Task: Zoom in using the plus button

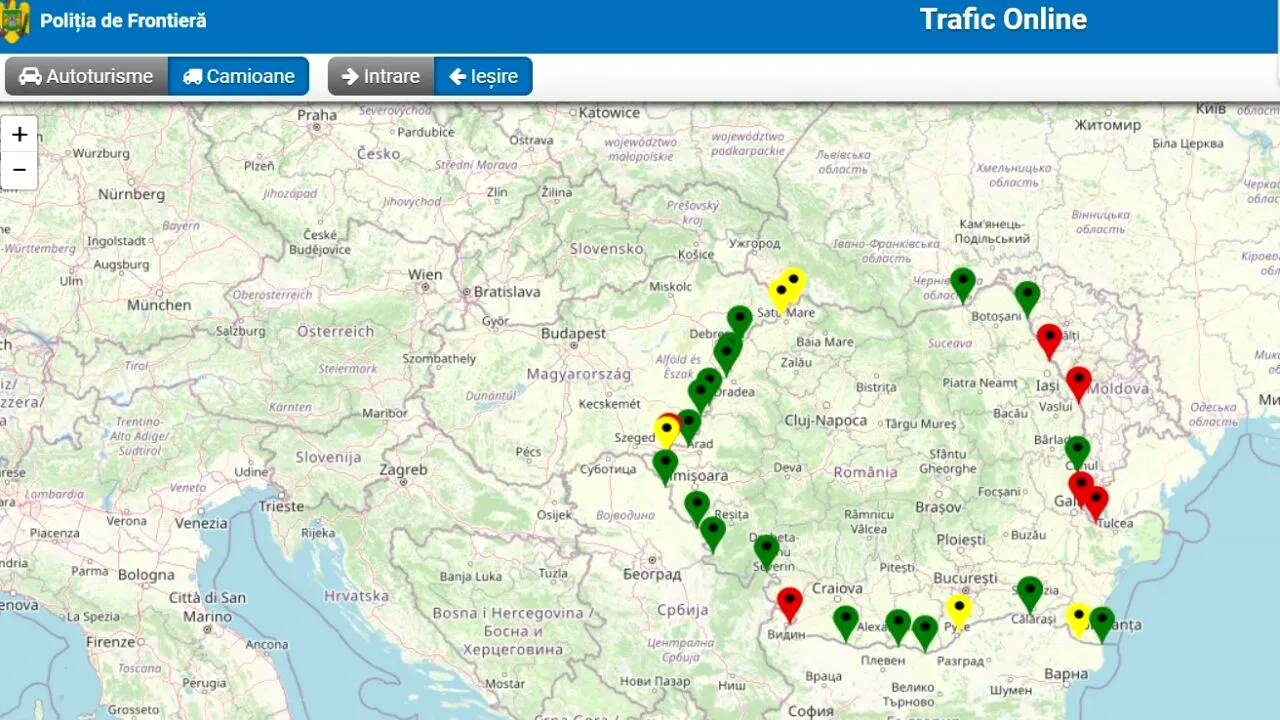Action: click(19, 133)
